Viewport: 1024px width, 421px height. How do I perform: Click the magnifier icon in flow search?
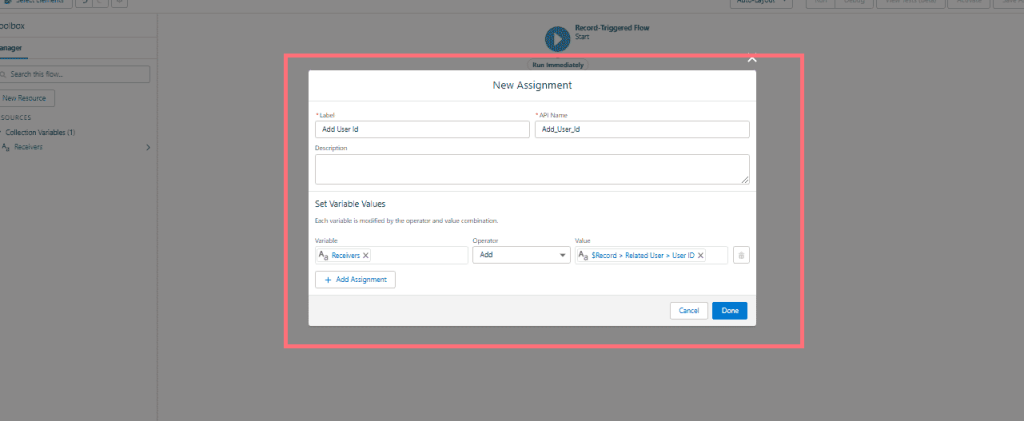tap(3, 74)
